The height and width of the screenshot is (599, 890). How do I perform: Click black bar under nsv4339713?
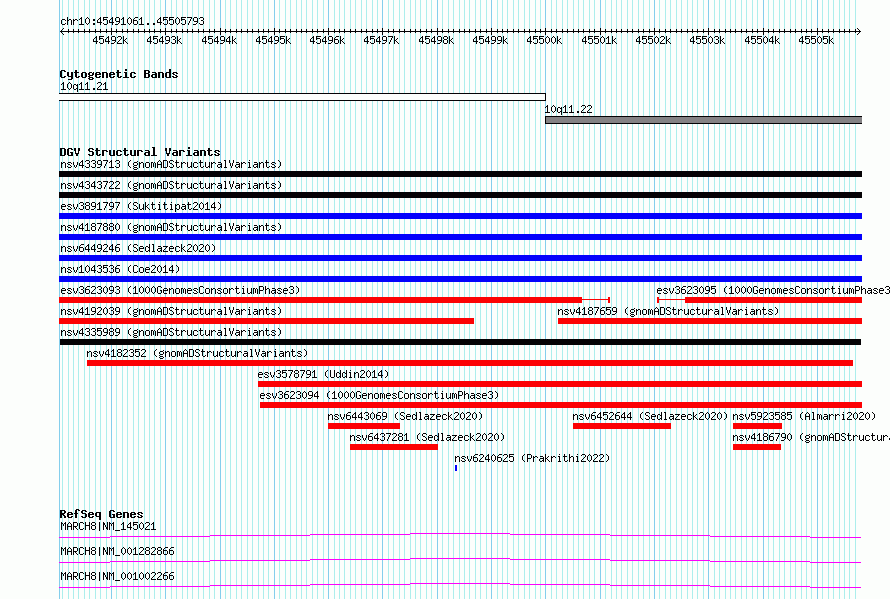pyautogui.click(x=460, y=174)
